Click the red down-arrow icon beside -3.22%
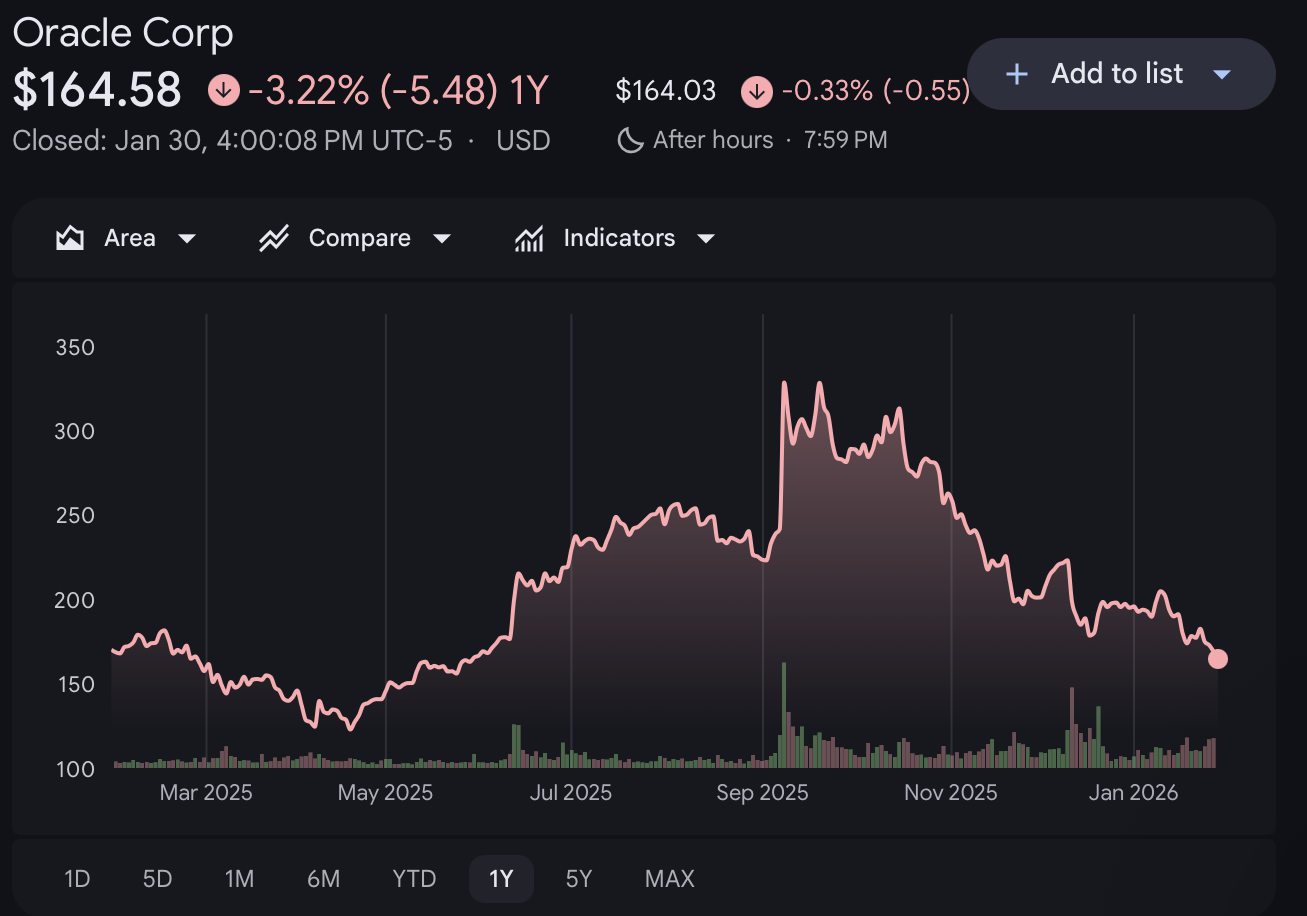This screenshot has width=1307, height=916. click(223, 91)
